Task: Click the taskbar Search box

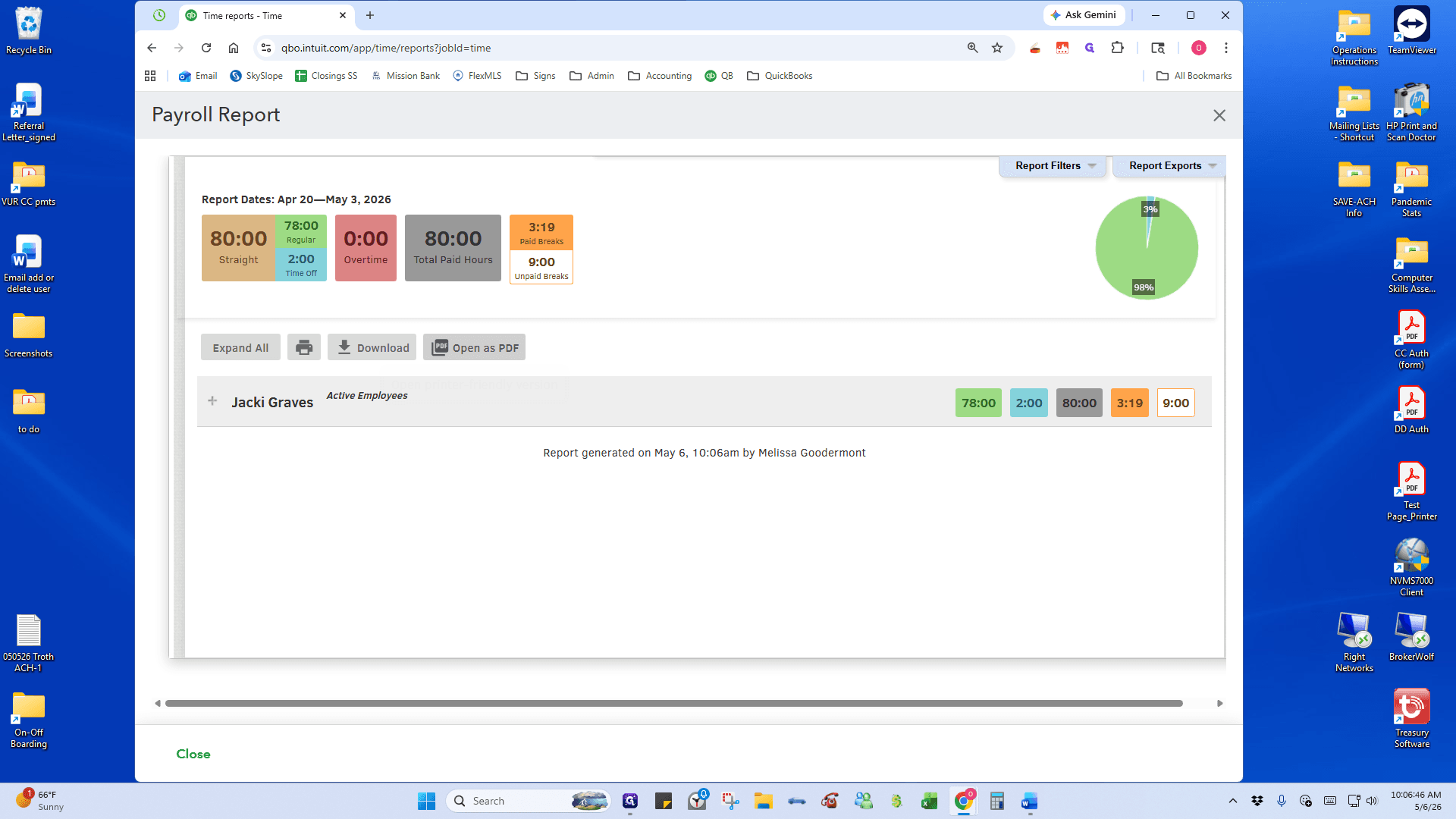Action: click(529, 801)
